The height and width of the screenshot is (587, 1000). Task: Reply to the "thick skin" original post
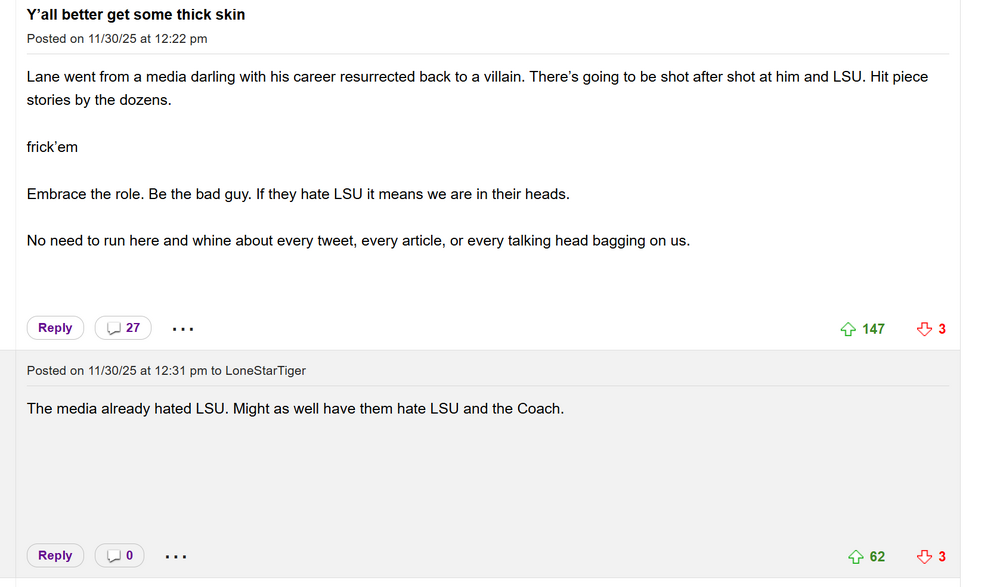coord(55,328)
